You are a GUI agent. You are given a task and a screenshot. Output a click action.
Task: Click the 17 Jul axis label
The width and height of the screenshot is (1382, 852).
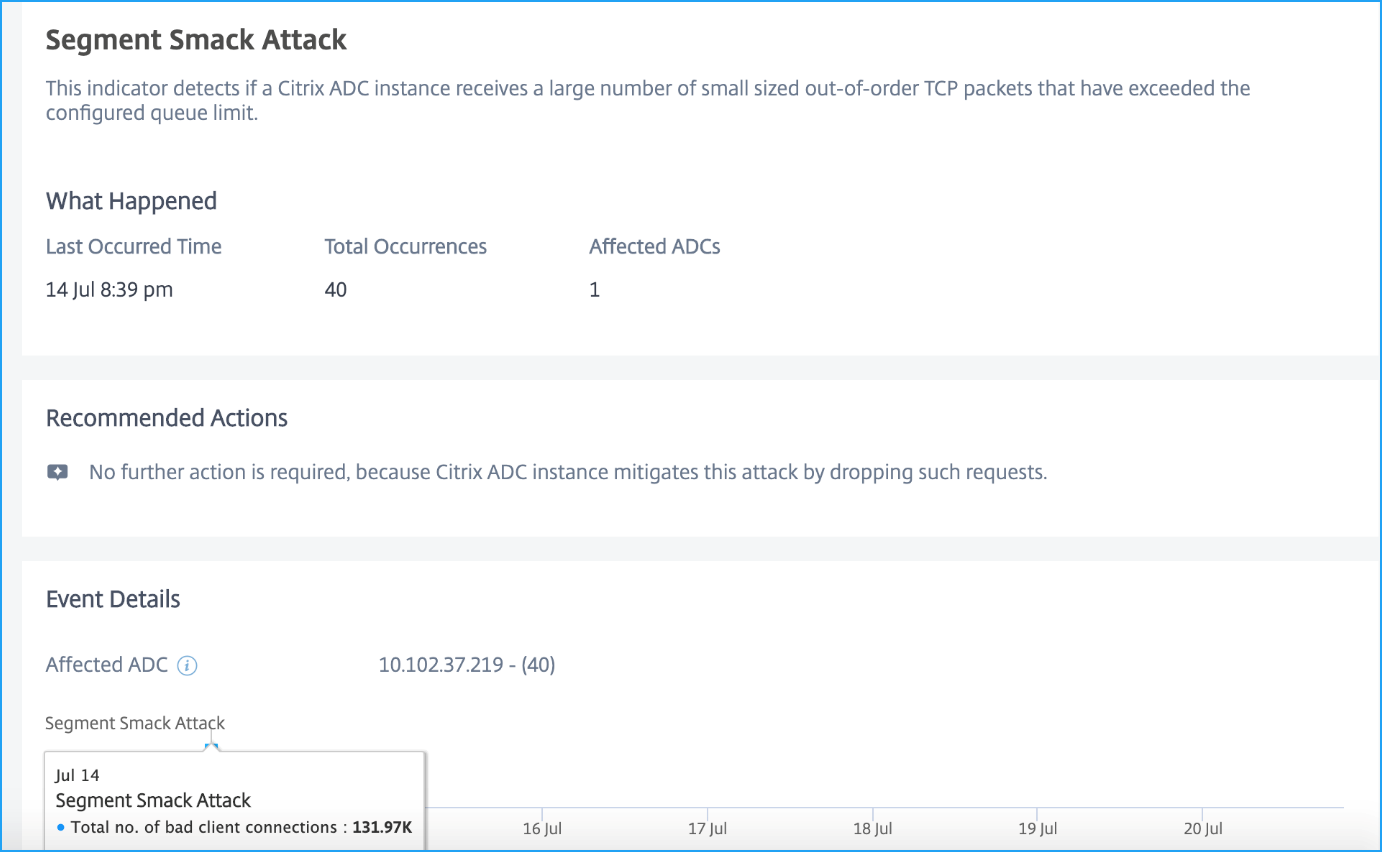[x=708, y=829]
